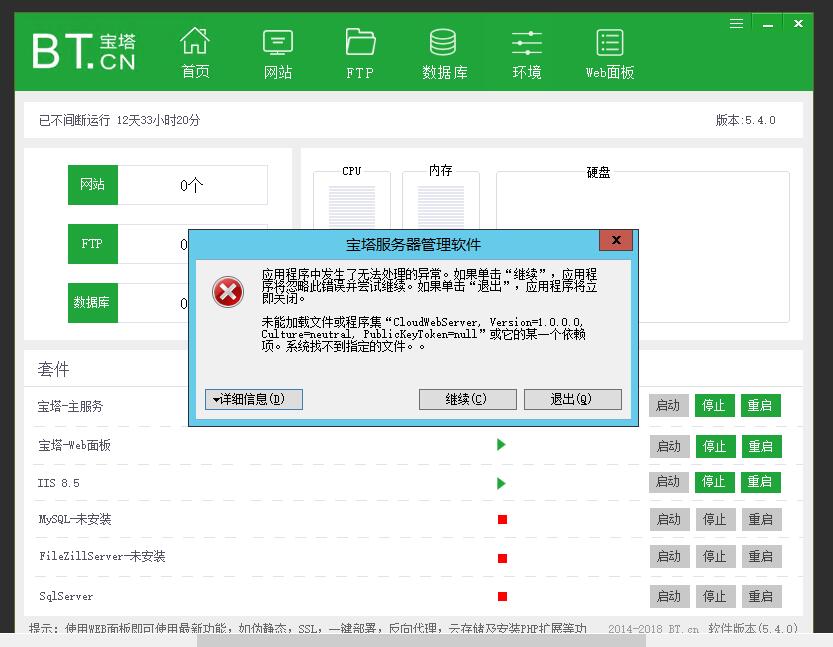
Task: Click green running indicator for 宝塔-Web面板
Action: pyautogui.click(x=501, y=445)
